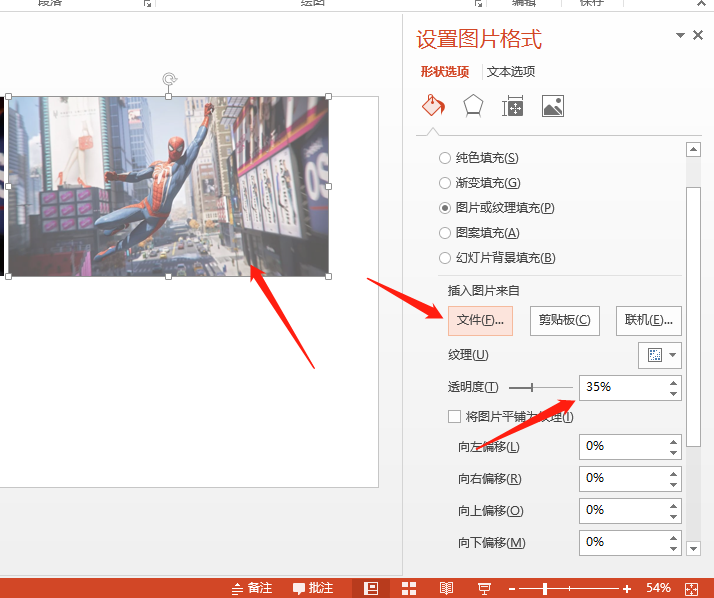
Task: Decrease Offset right with down spinner
Action: pyautogui.click(x=673, y=485)
